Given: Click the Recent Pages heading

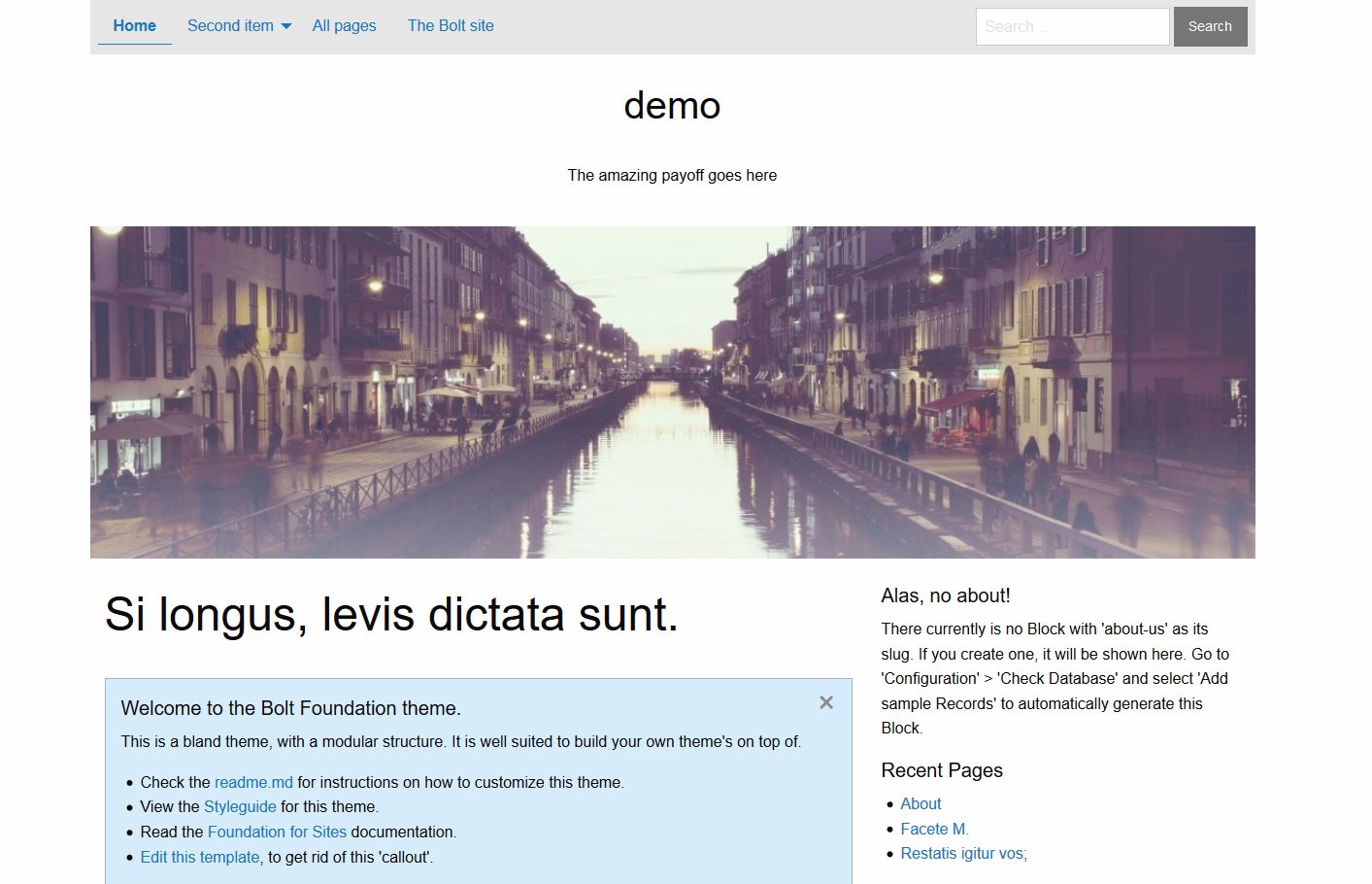Looking at the screenshot, I should tap(942, 770).
